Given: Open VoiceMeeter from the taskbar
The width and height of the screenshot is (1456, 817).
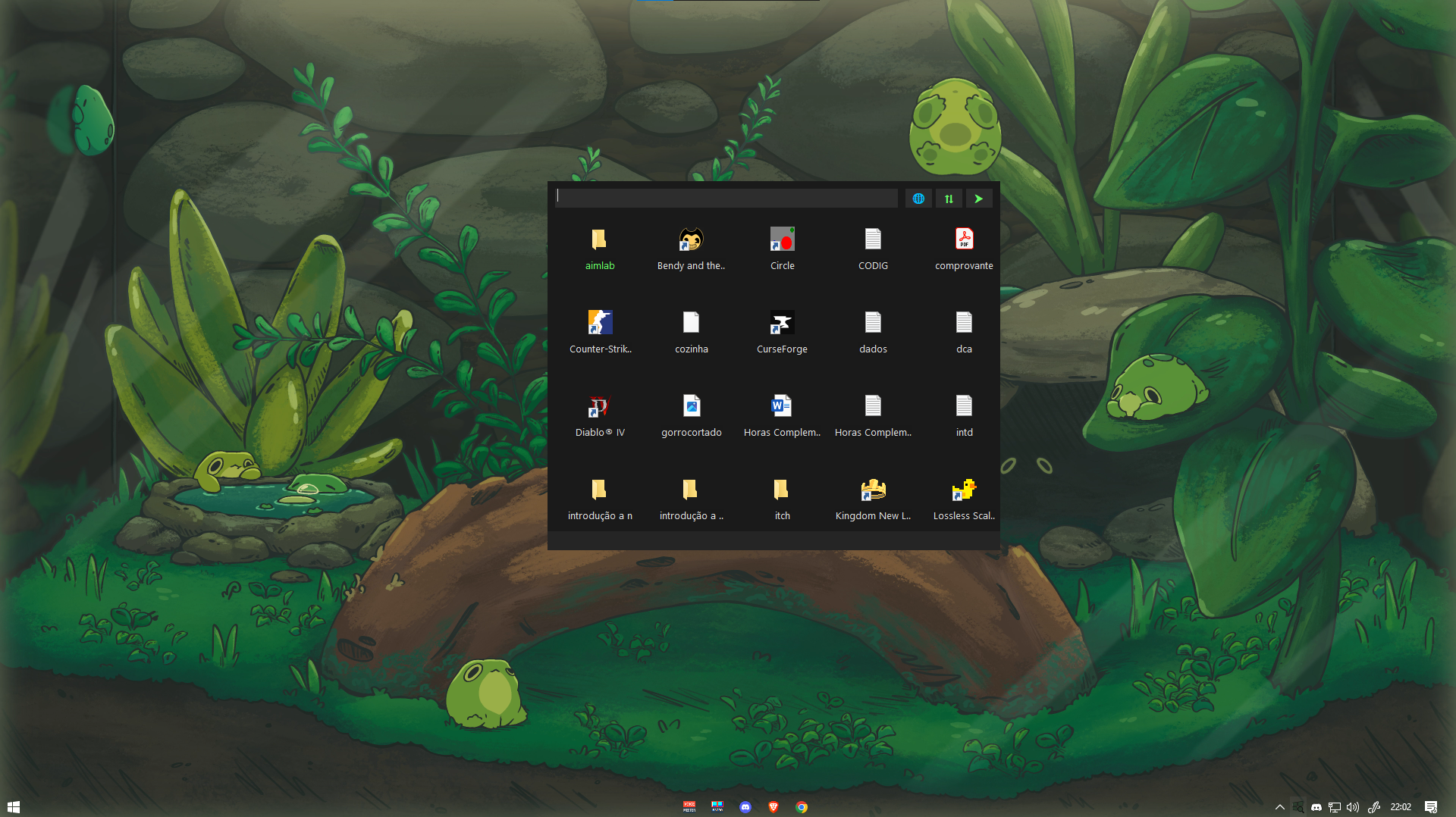Looking at the screenshot, I should [689, 807].
